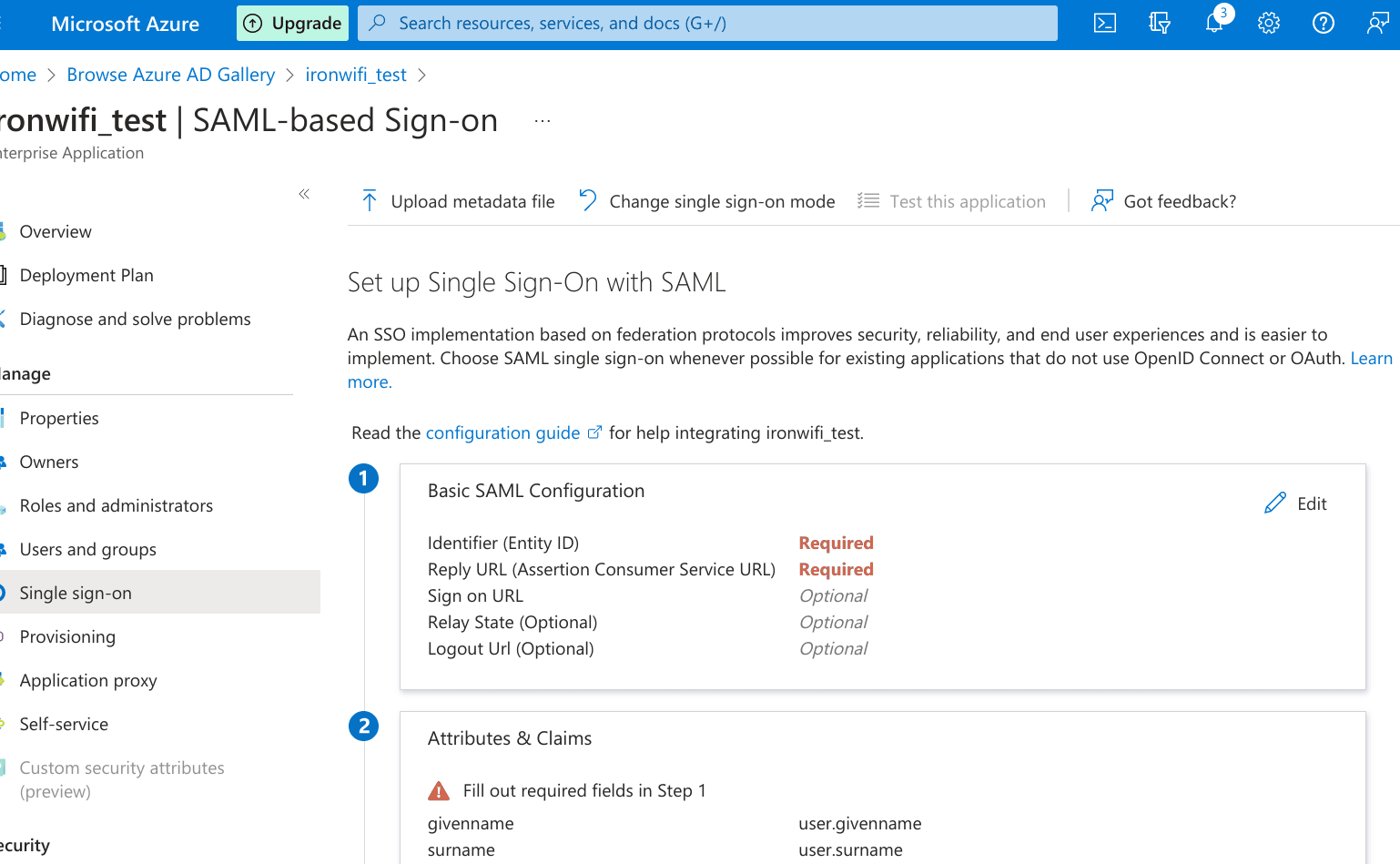This screenshot has height=864, width=1400.
Task: Collapse the sidebar with double chevron
Action: point(304,194)
